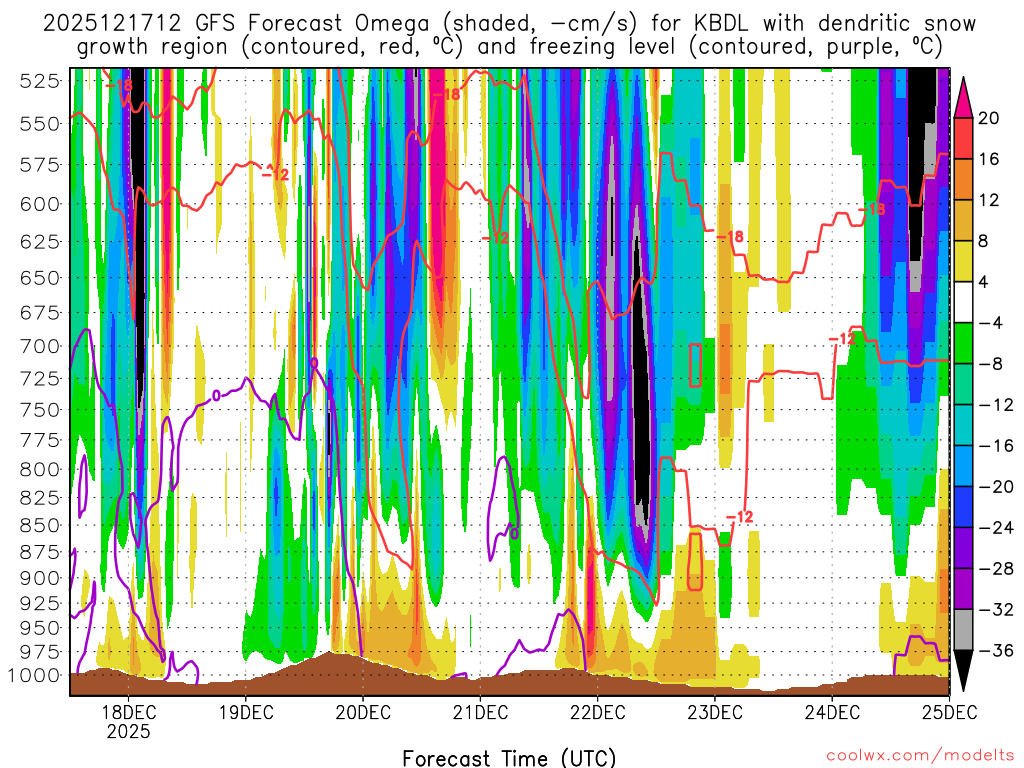This screenshot has height=768, width=1024.
Task: Pick the gray swatch between -32 and -36
Action: 963,630
